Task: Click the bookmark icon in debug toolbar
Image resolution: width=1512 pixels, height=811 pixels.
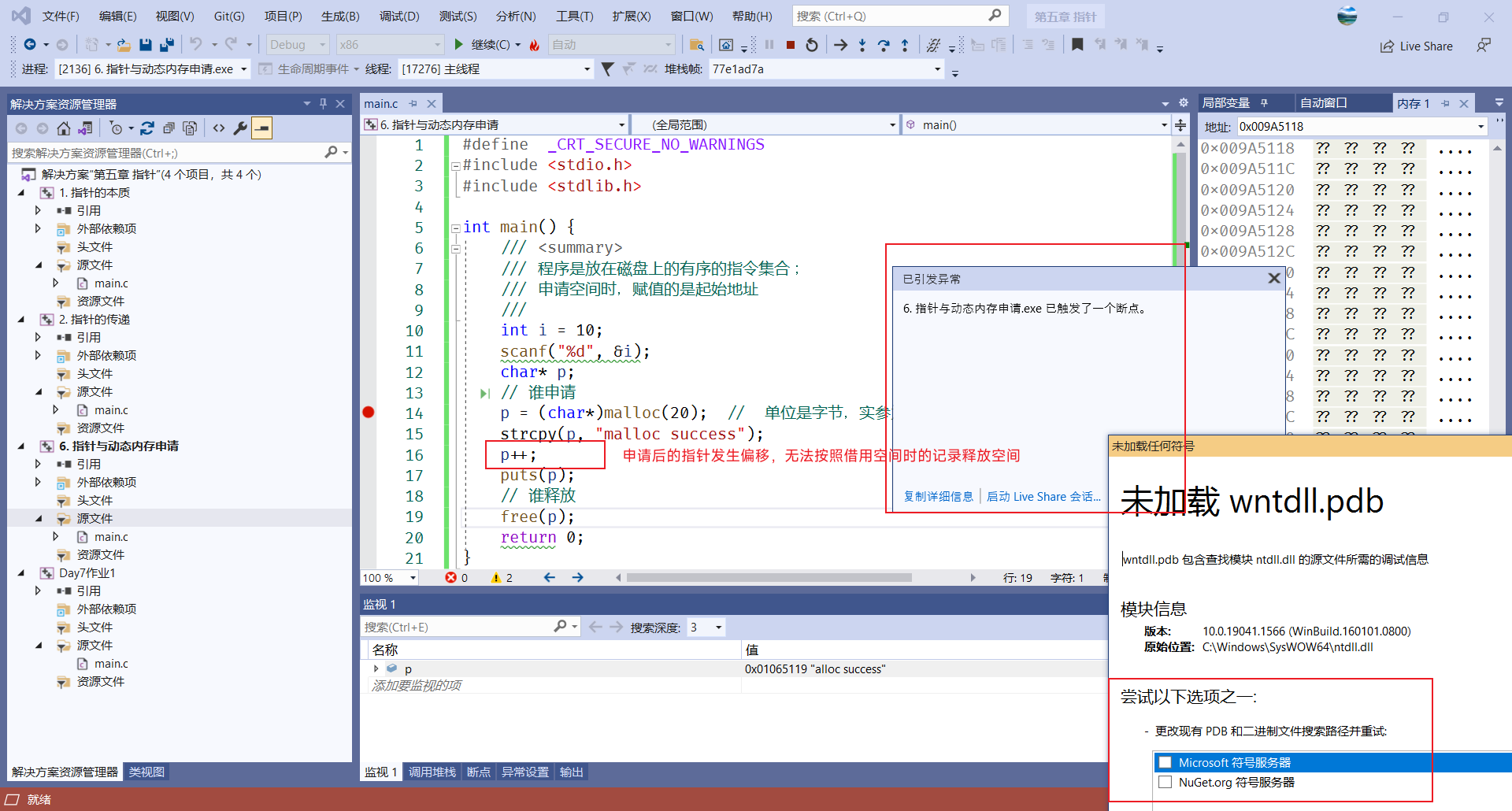Action: (1077, 45)
